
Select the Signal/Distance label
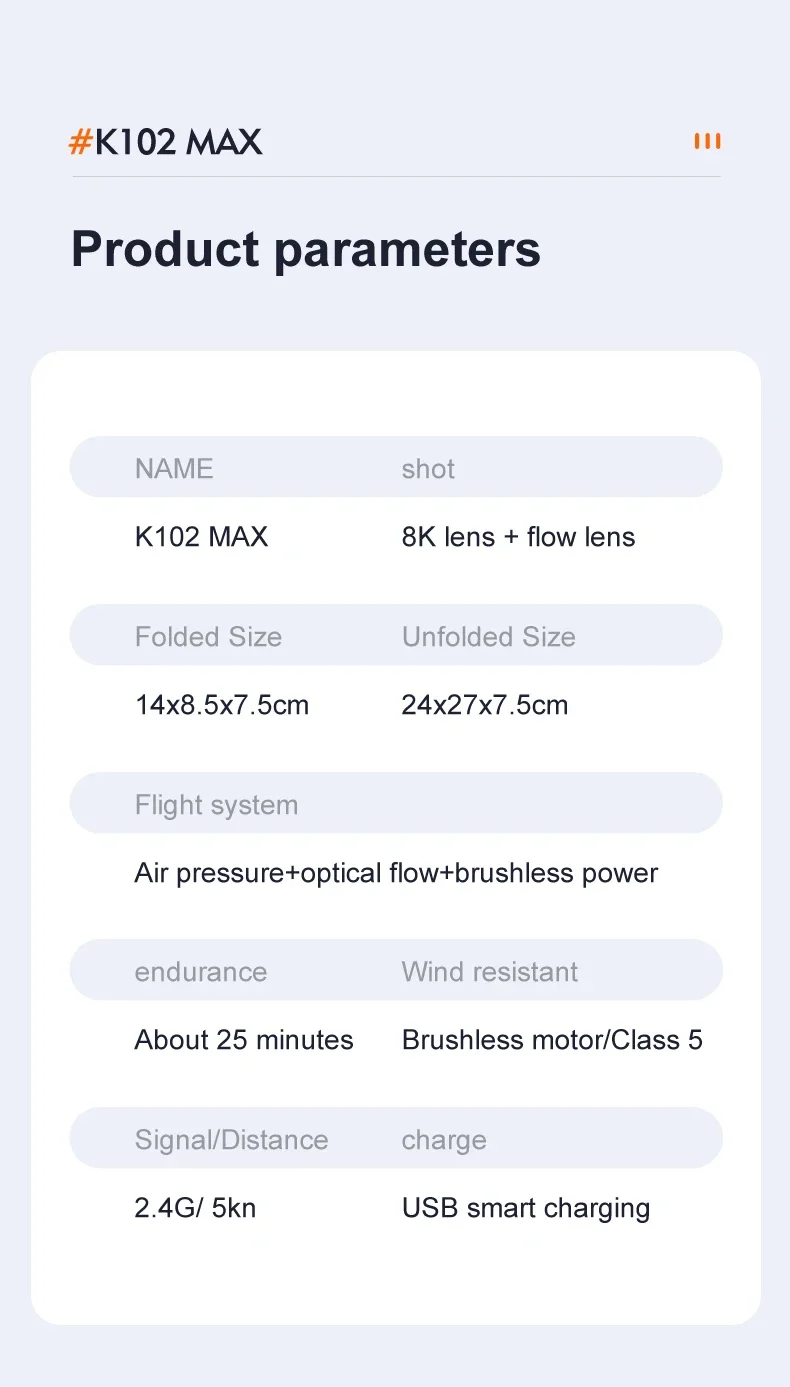click(x=231, y=1140)
